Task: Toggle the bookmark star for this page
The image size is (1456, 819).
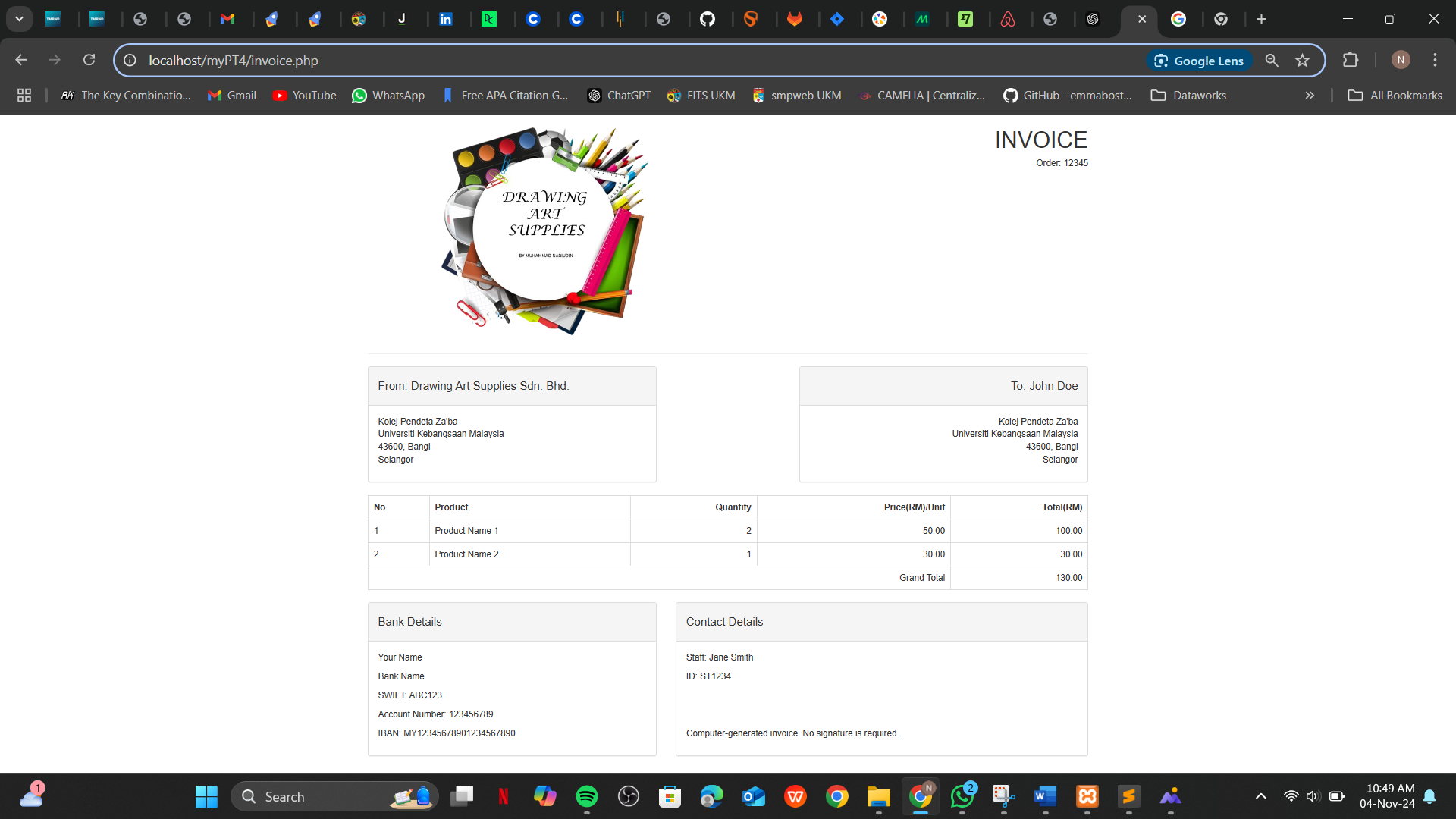Action: tap(1303, 60)
